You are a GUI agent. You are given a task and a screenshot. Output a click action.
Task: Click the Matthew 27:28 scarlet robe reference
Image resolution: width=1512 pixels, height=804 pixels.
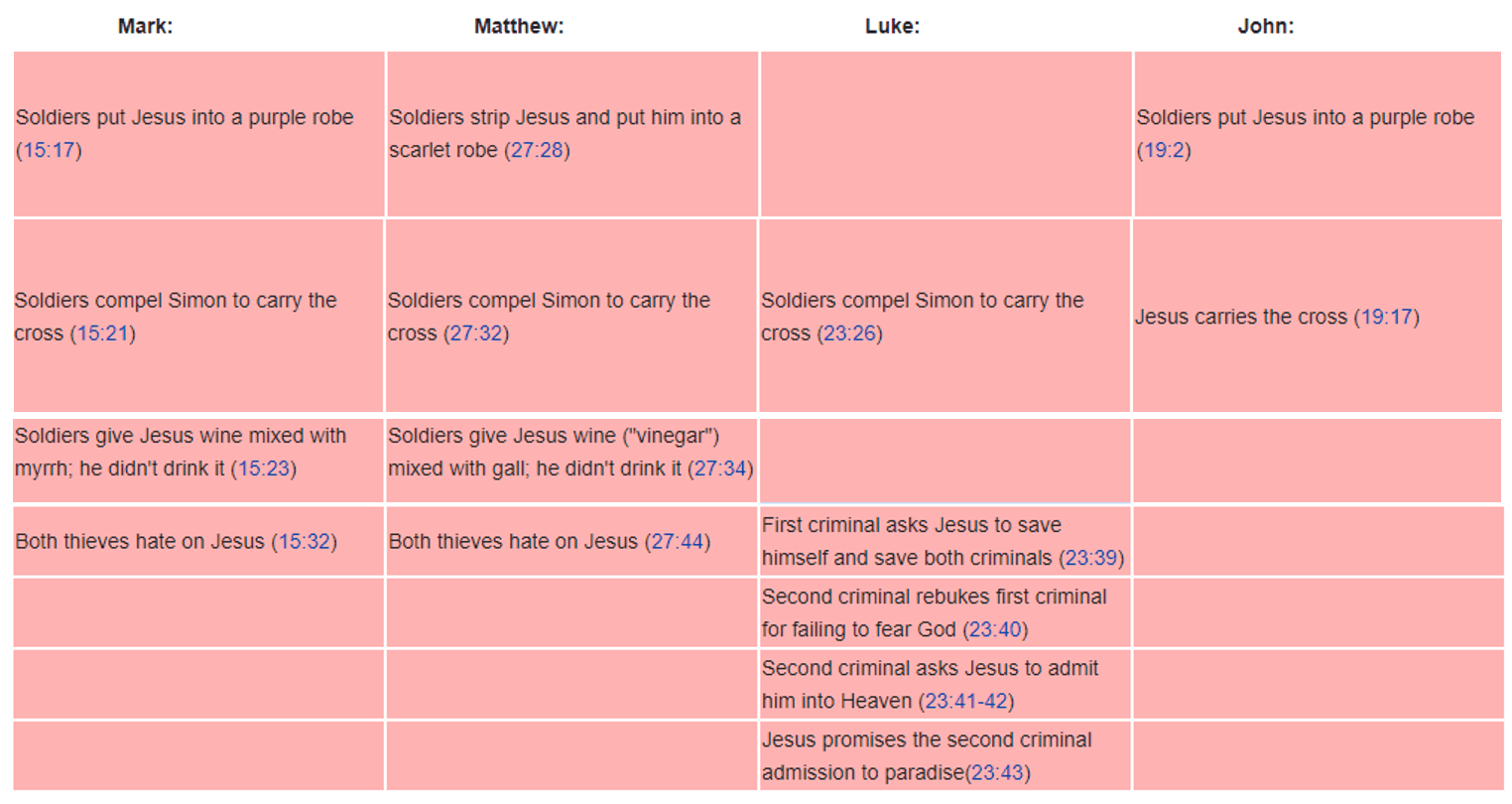(x=537, y=150)
